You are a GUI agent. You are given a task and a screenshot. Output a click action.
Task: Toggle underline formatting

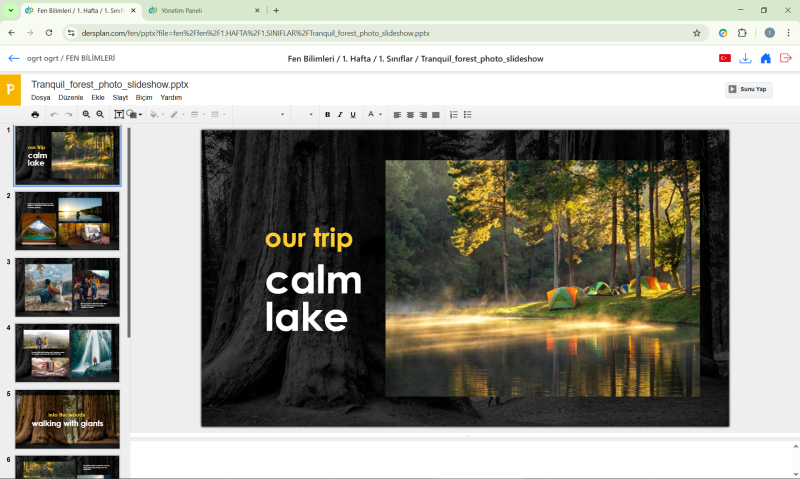353,115
